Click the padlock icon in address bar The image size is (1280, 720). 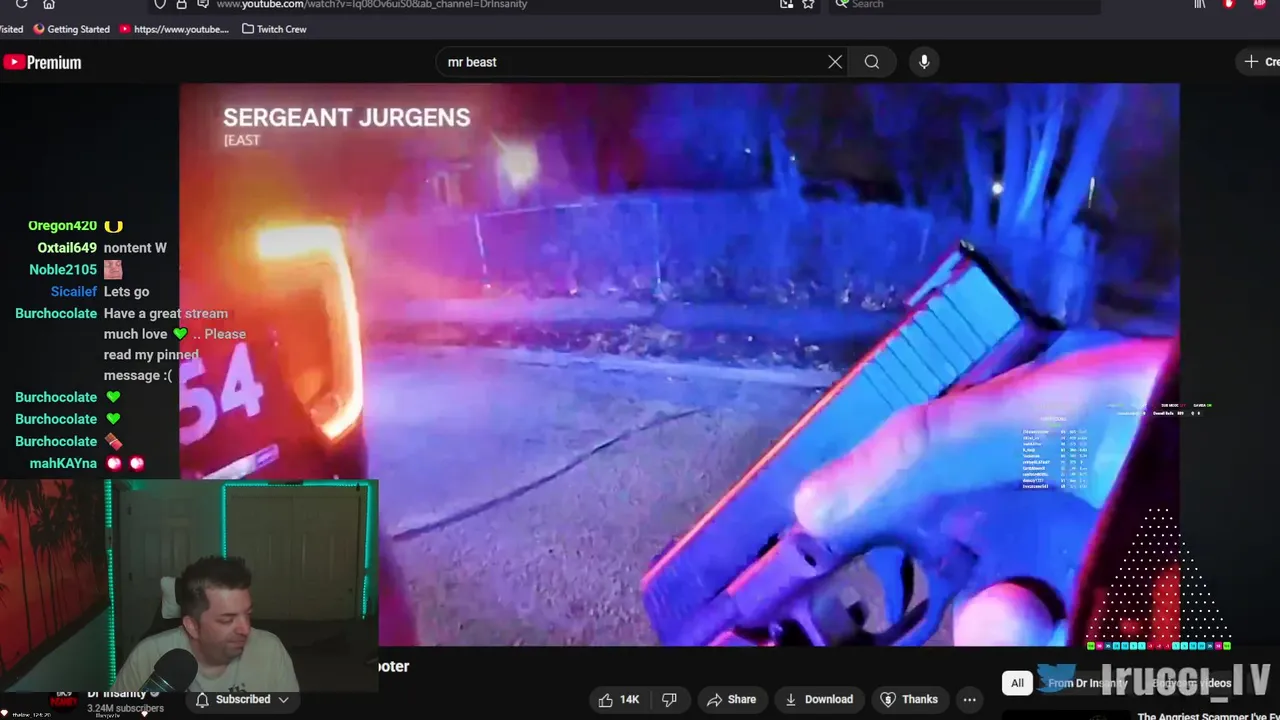coord(182,4)
